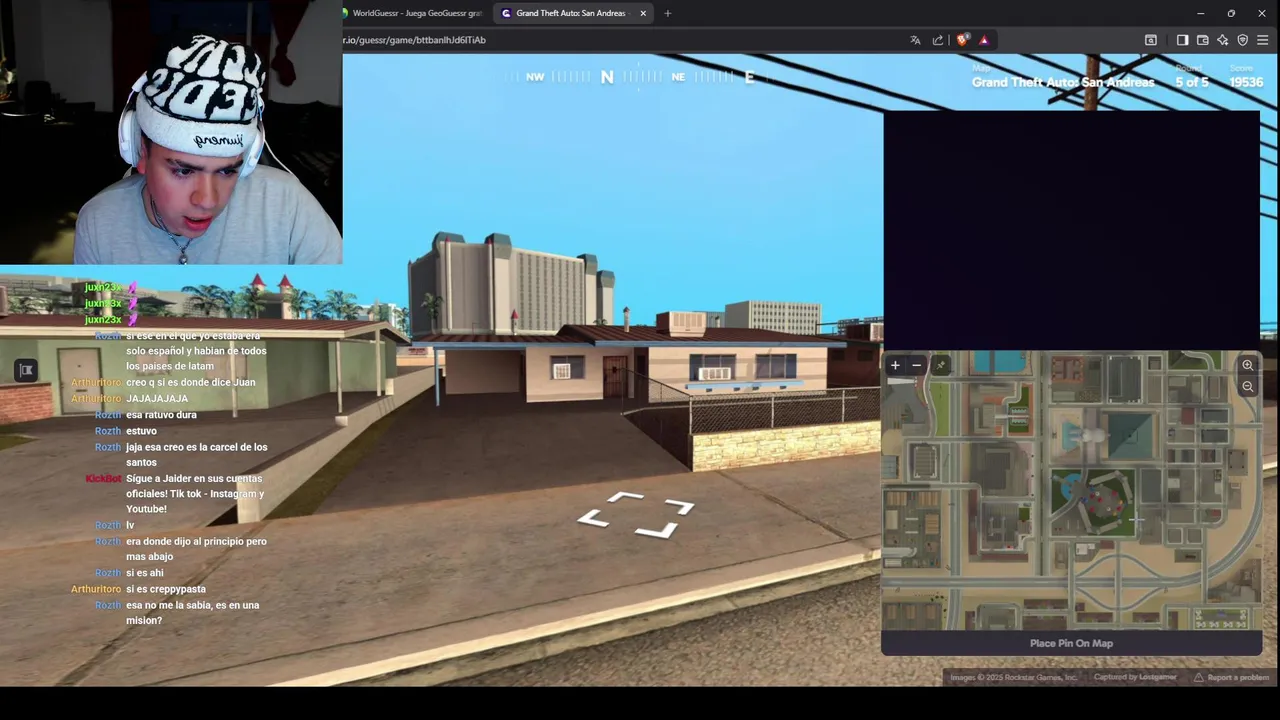
Task: Click the score value 19536
Action: click(x=1246, y=82)
